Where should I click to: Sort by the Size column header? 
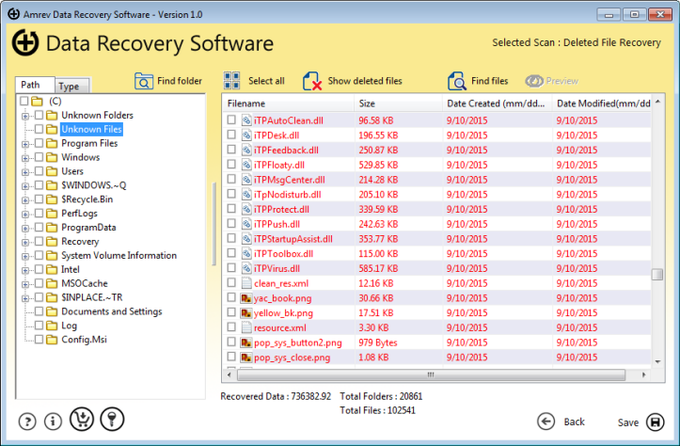point(399,103)
